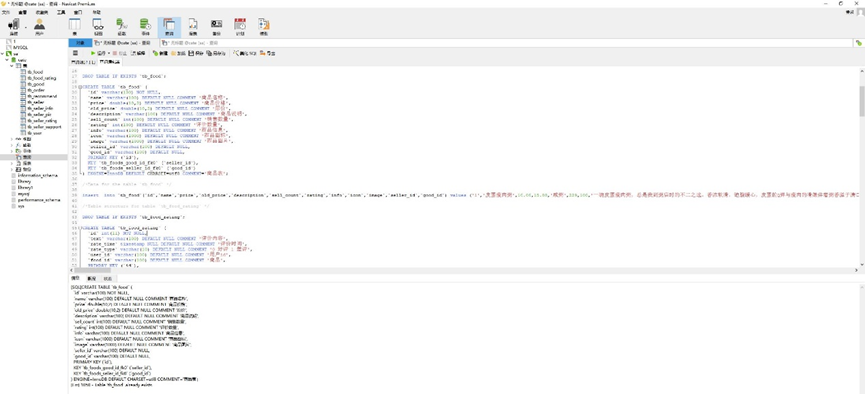The image size is (865, 394).
Task: Select the Schedule calendar icon
Action: [x=240, y=26]
